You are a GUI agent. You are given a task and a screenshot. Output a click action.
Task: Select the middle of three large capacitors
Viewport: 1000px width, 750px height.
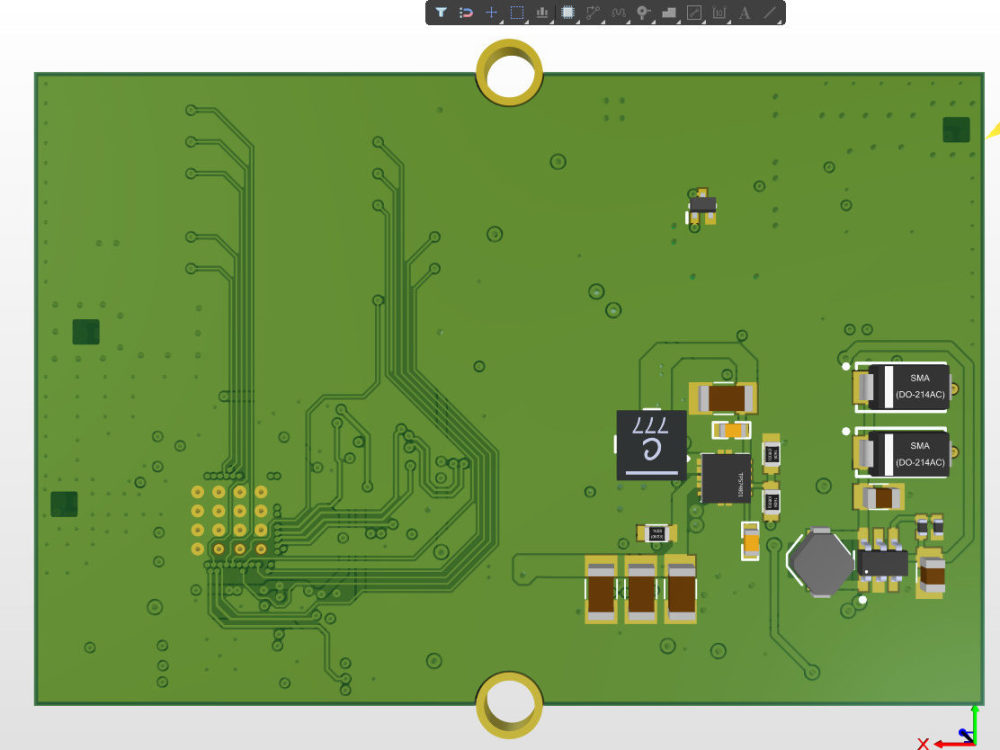[x=641, y=590]
